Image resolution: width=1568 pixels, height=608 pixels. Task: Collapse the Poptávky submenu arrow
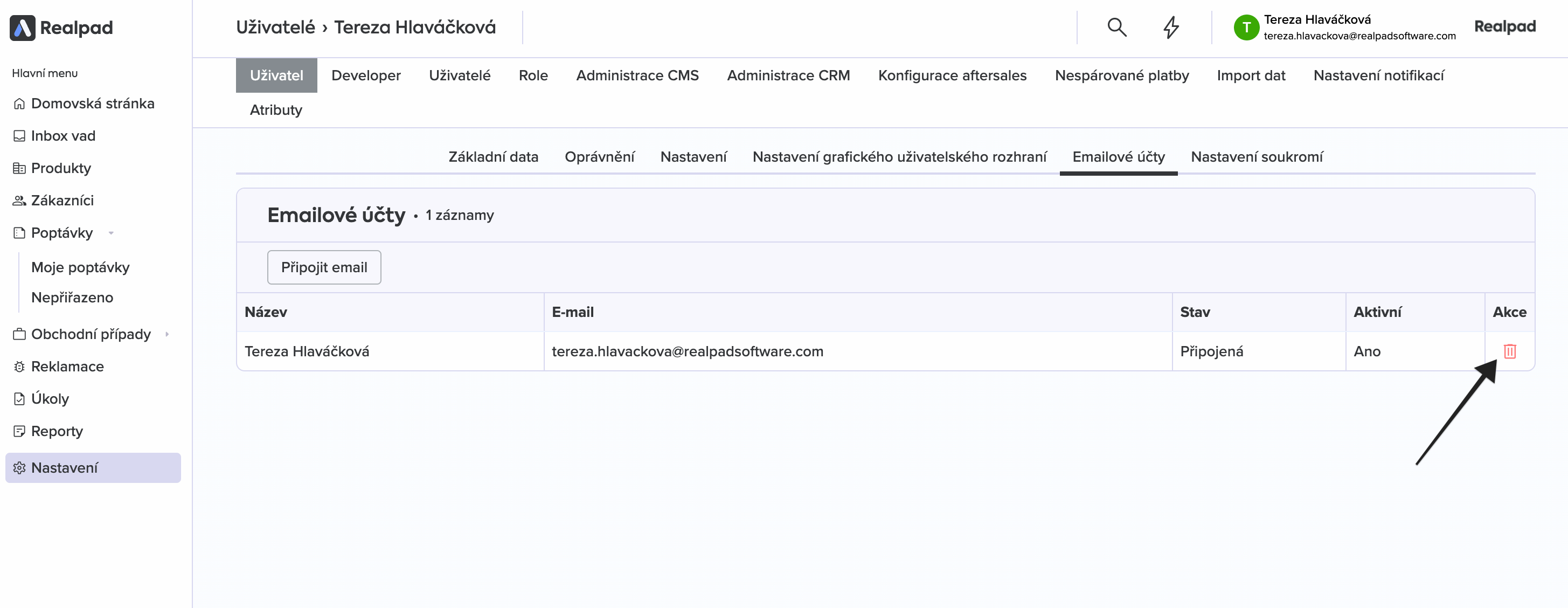[112, 233]
